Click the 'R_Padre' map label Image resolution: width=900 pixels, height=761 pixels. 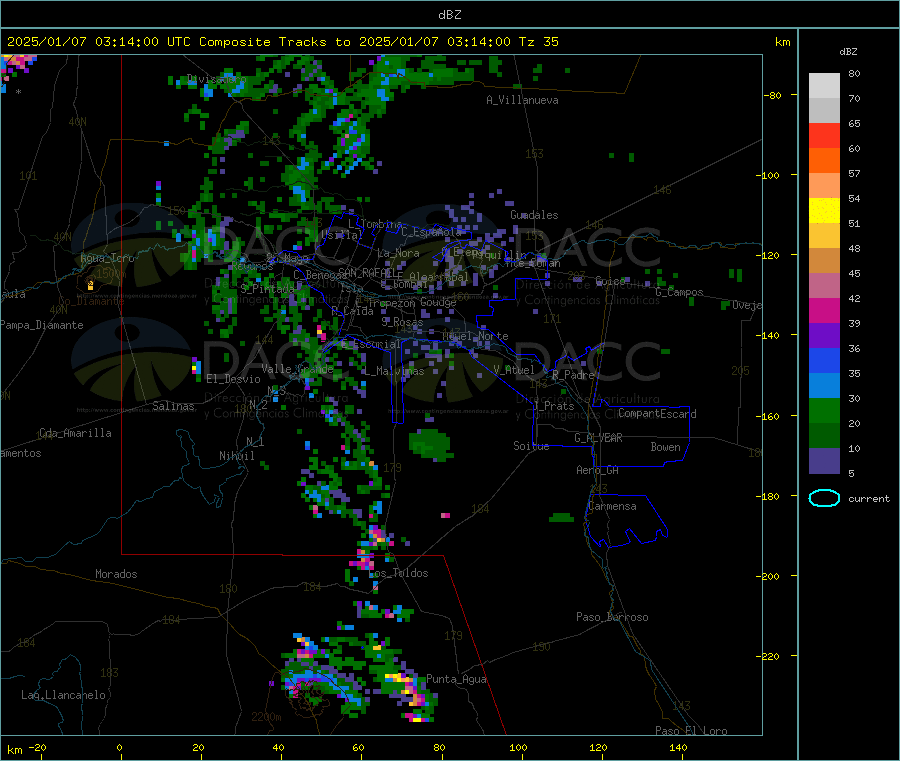point(573,375)
